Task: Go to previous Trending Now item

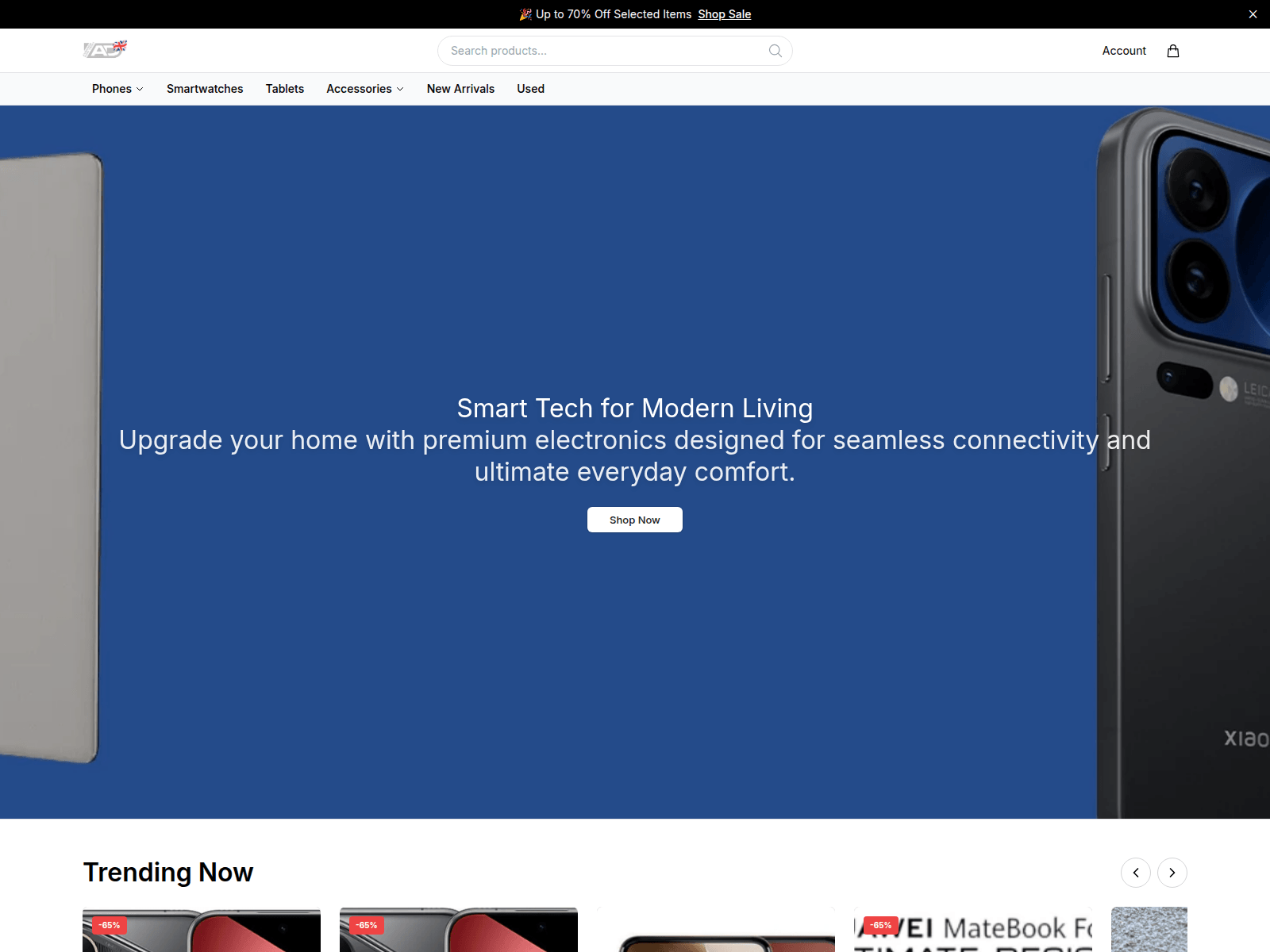Action: pyautogui.click(x=1136, y=873)
